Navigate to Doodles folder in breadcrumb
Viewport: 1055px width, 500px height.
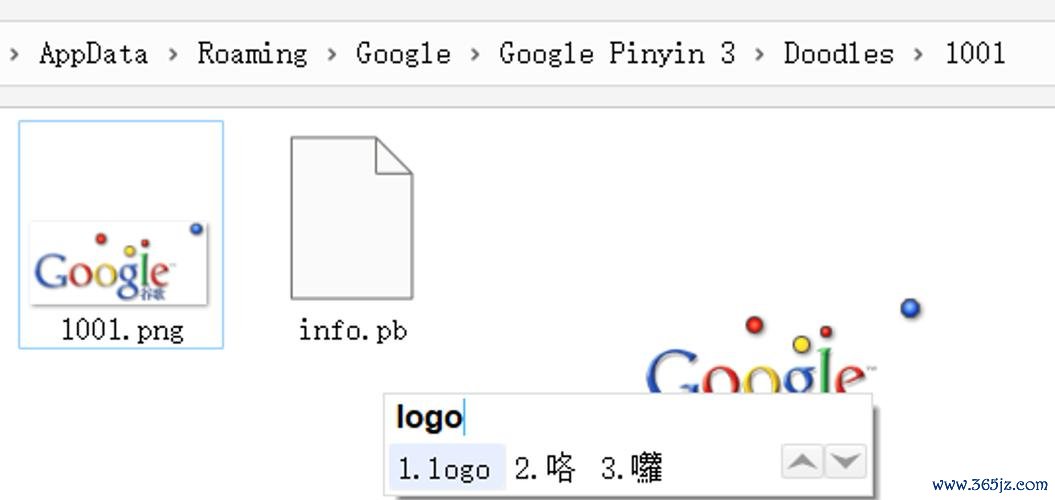[838, 54]
